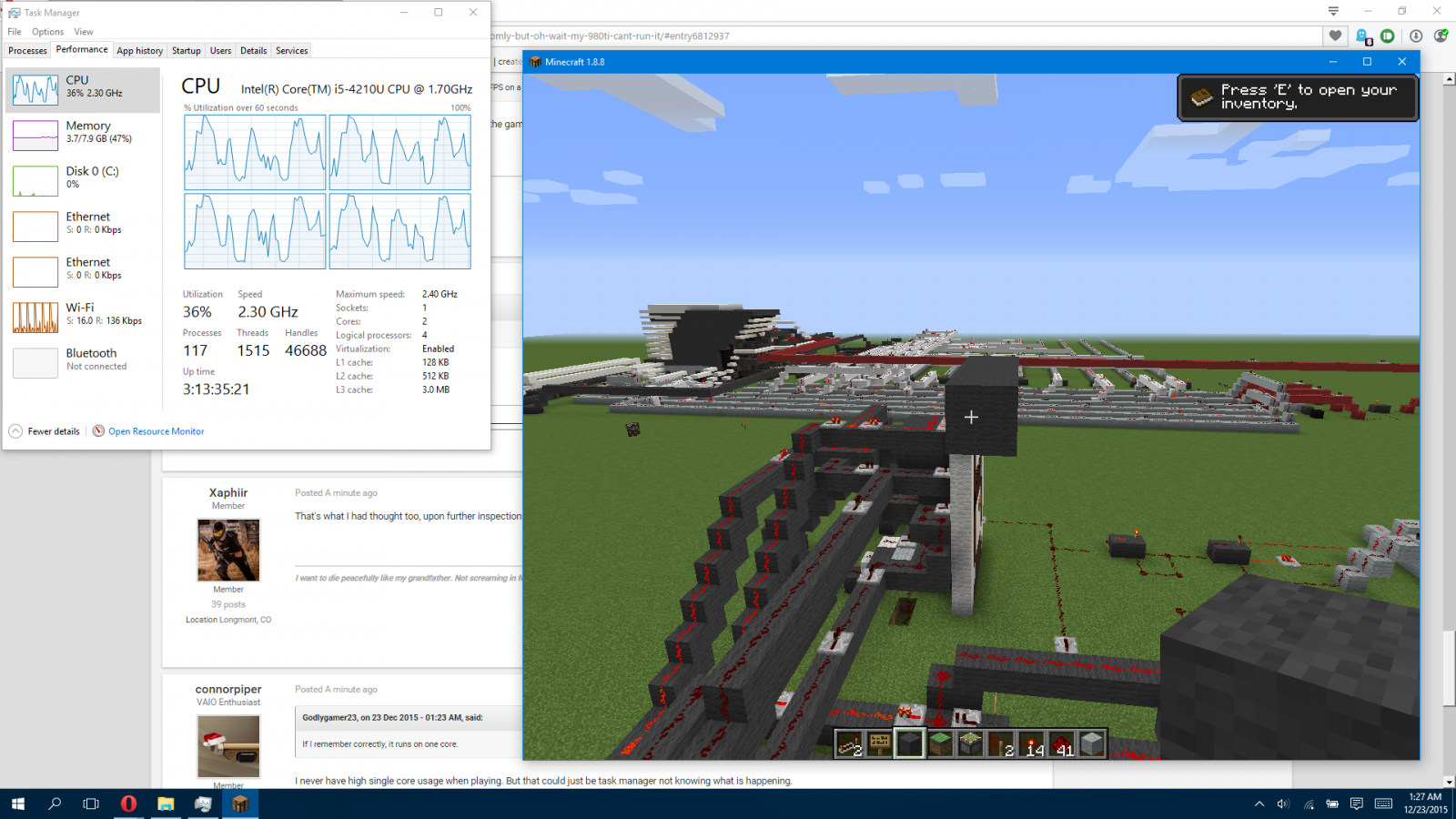The width and height of the screenshot is (1456, 819).
Task: Open File Explorer from taskbar
Action: coord(166,804)
